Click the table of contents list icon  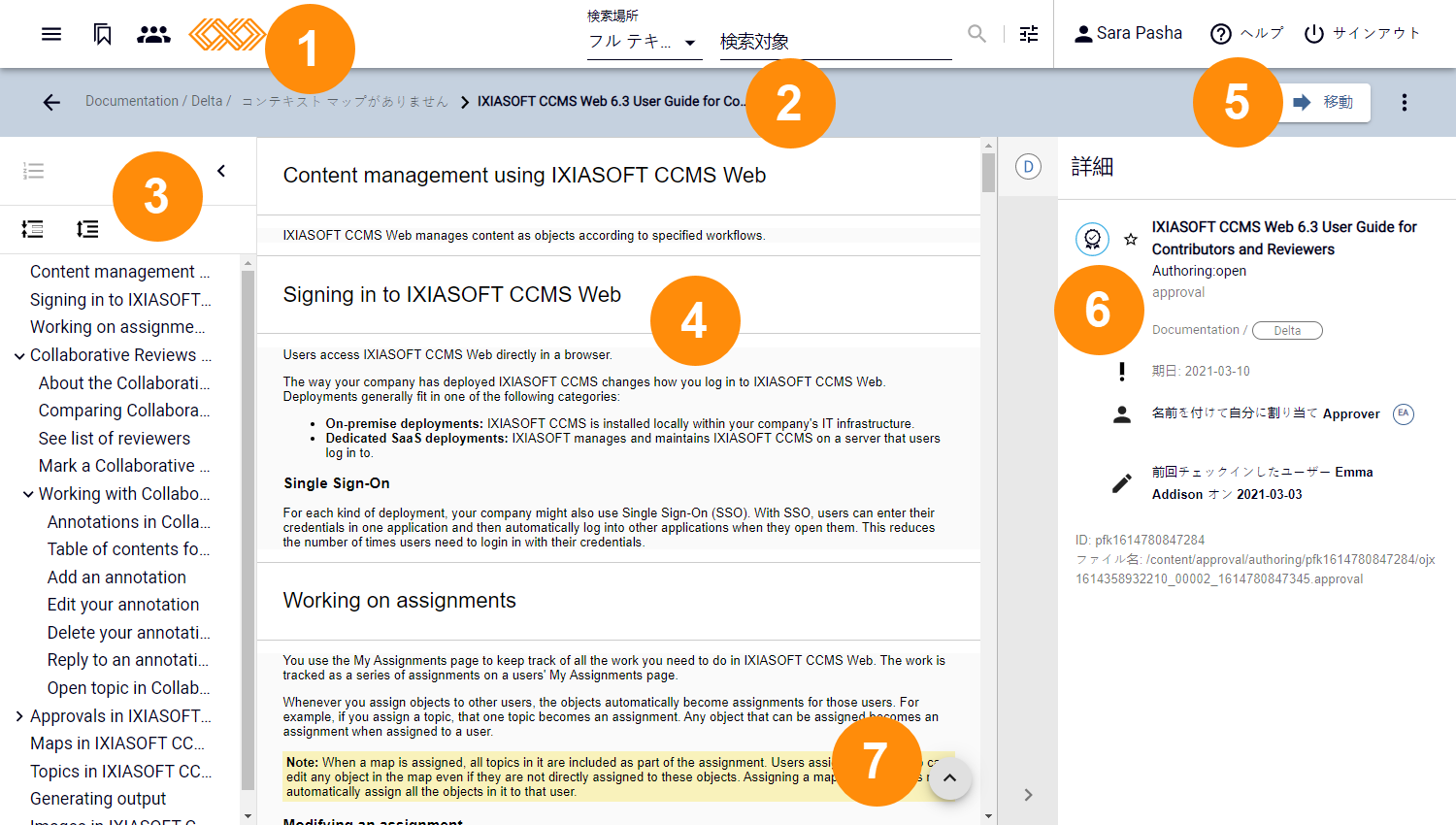click(33, 172)
